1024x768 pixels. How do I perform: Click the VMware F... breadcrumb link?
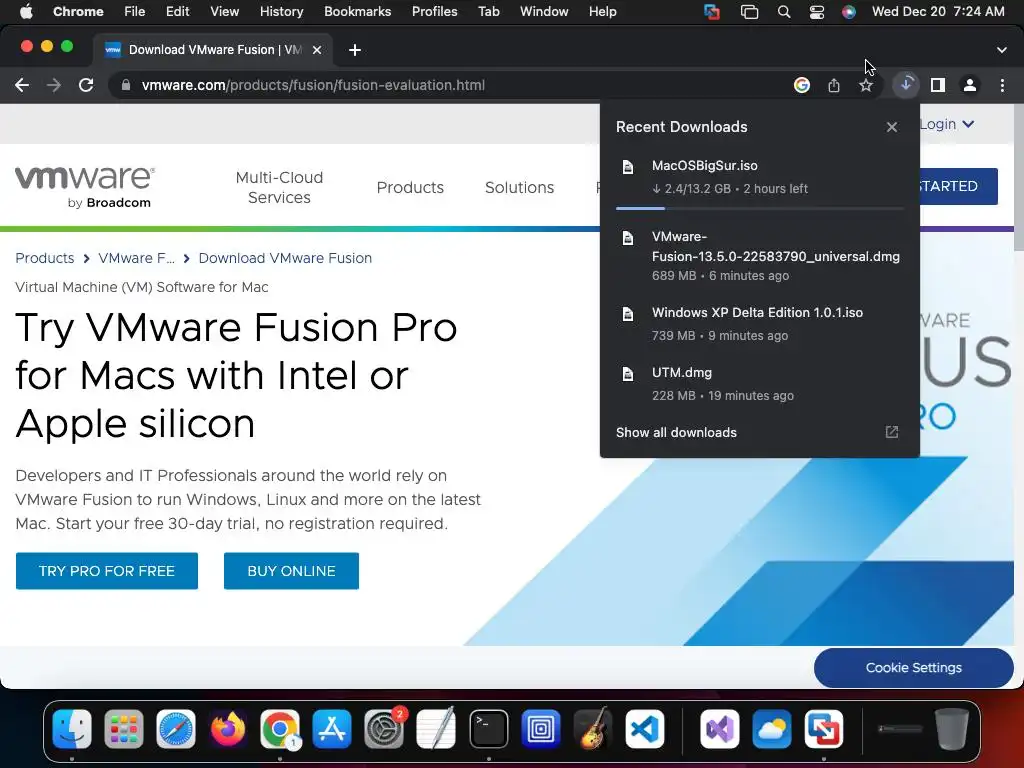136,258
